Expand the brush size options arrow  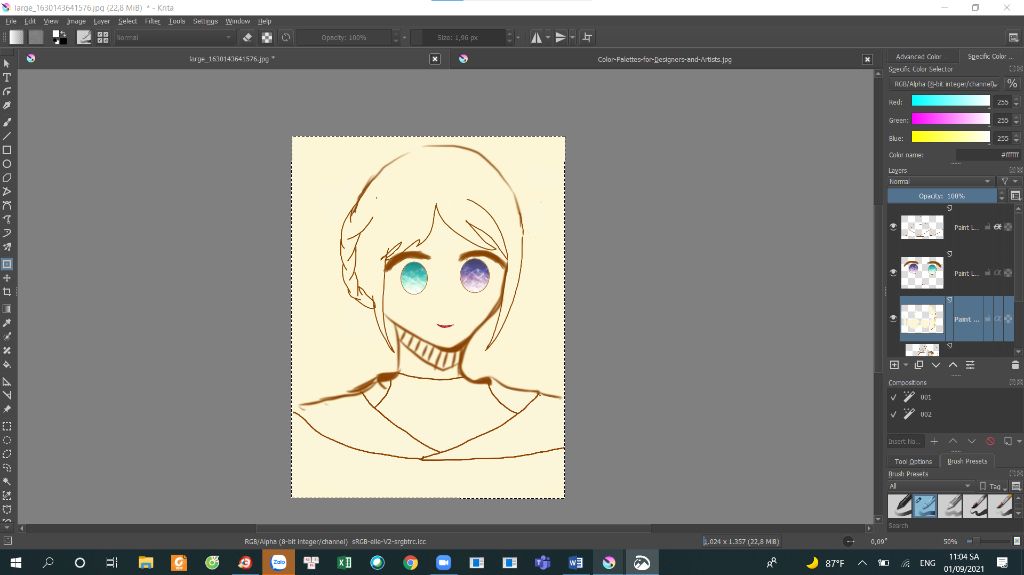click(x=518, y=37)
